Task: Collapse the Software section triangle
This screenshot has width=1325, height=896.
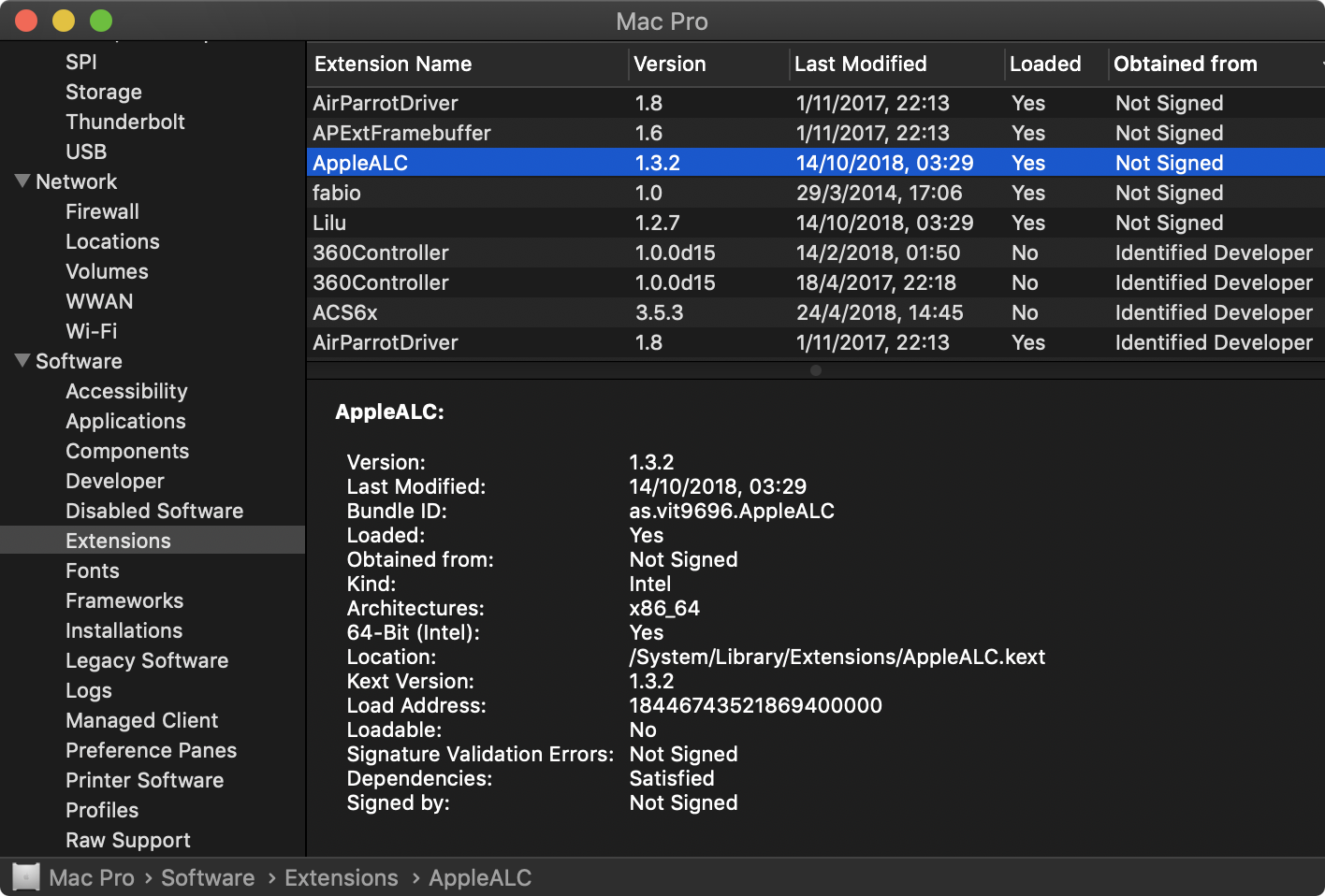Action: point(22,360)
